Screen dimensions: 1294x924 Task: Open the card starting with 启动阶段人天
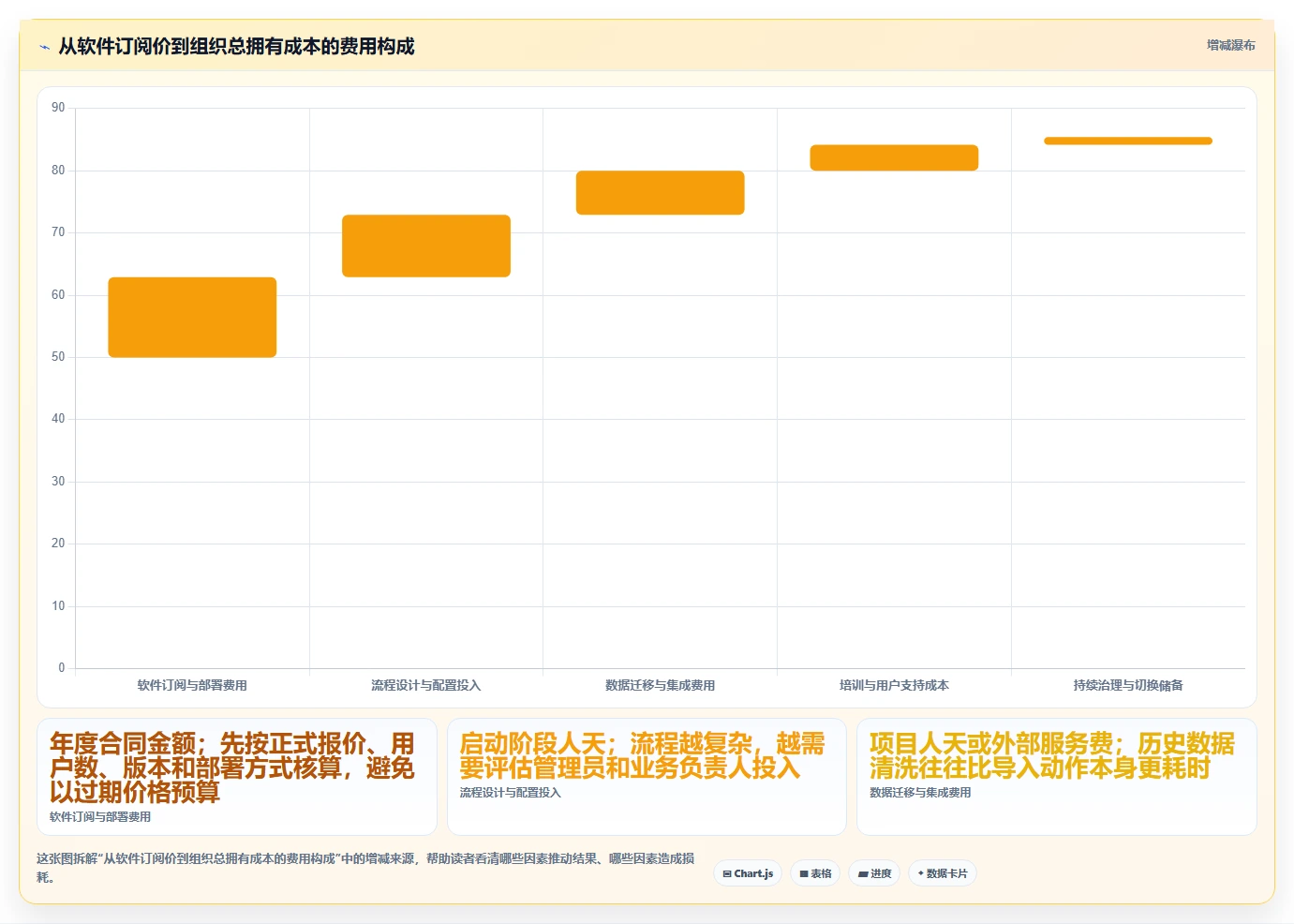(x=647, y=777)
